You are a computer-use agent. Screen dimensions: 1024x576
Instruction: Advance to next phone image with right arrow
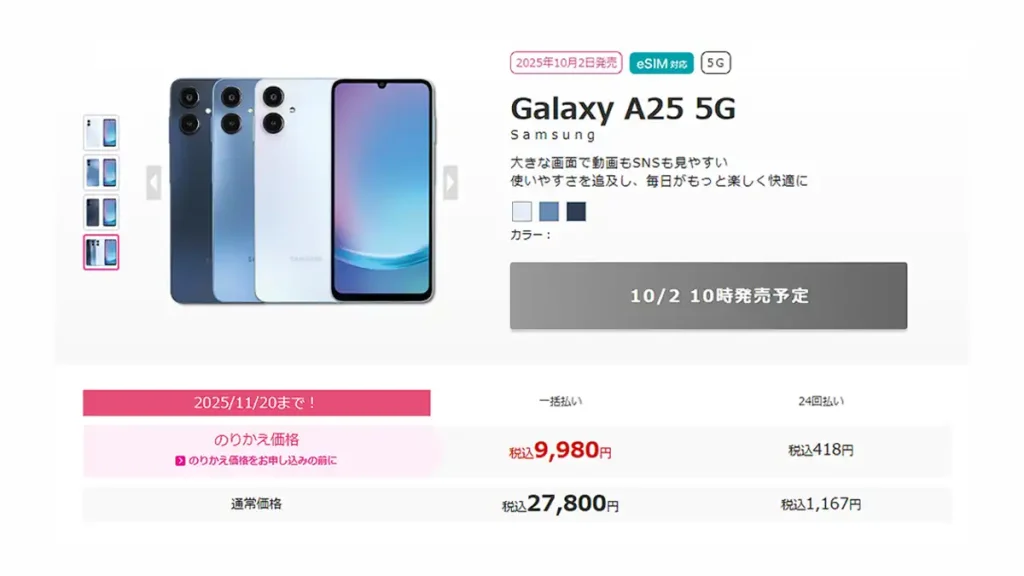click(x=450, y=183)
